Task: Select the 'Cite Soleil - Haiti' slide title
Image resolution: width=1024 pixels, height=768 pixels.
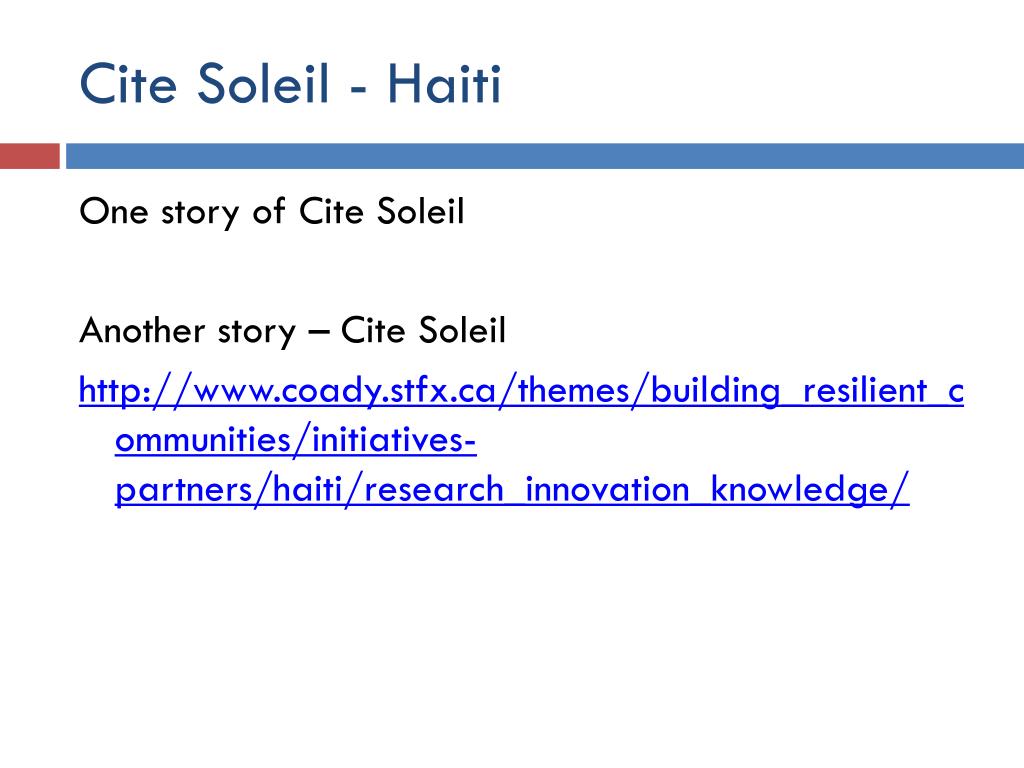Action: tap(290, 83)
